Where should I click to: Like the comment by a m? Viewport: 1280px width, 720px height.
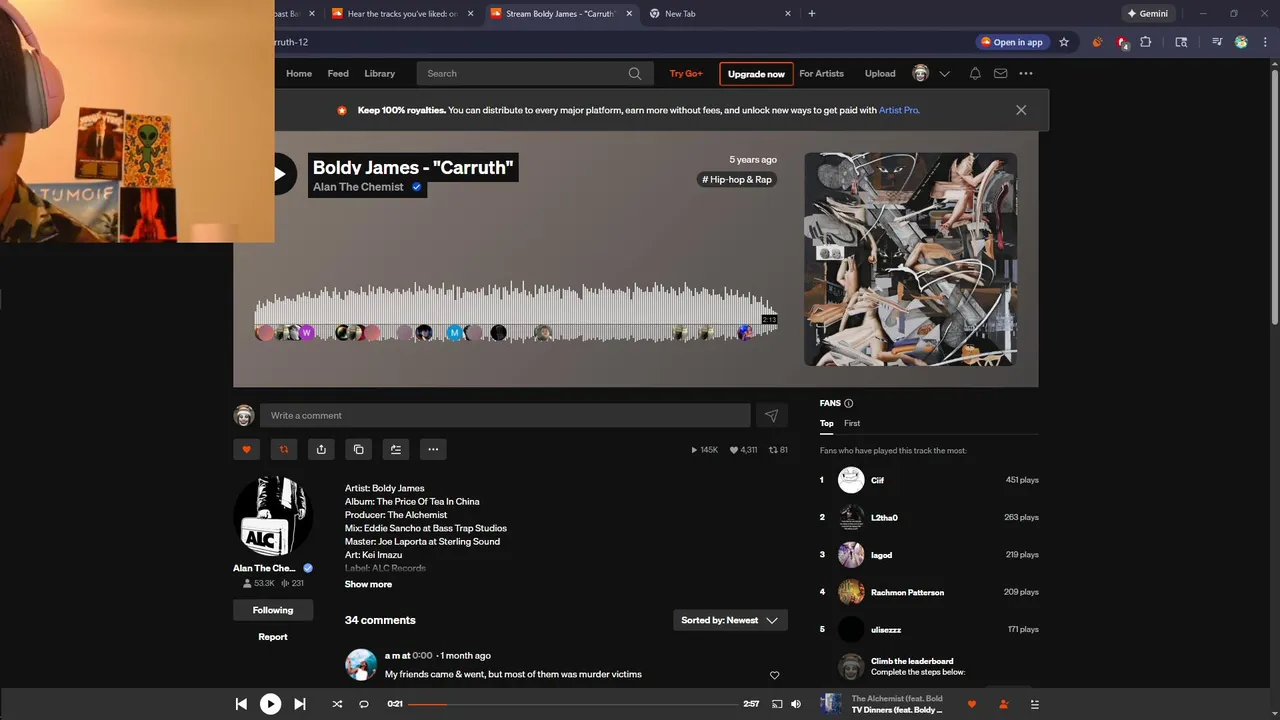tap(774, 675)
